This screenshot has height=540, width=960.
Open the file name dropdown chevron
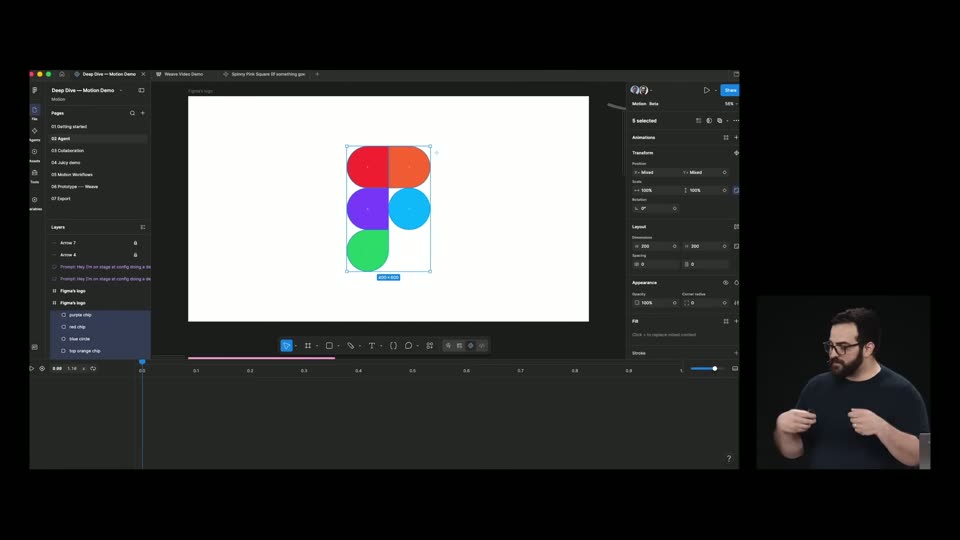pos(121,91)
